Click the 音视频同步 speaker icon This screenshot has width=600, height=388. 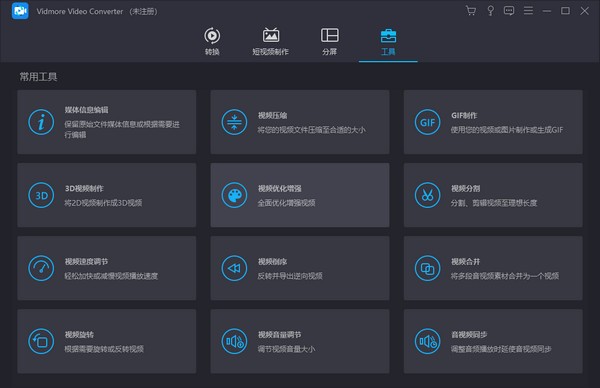pyautogui.click(x=427, y=341)
